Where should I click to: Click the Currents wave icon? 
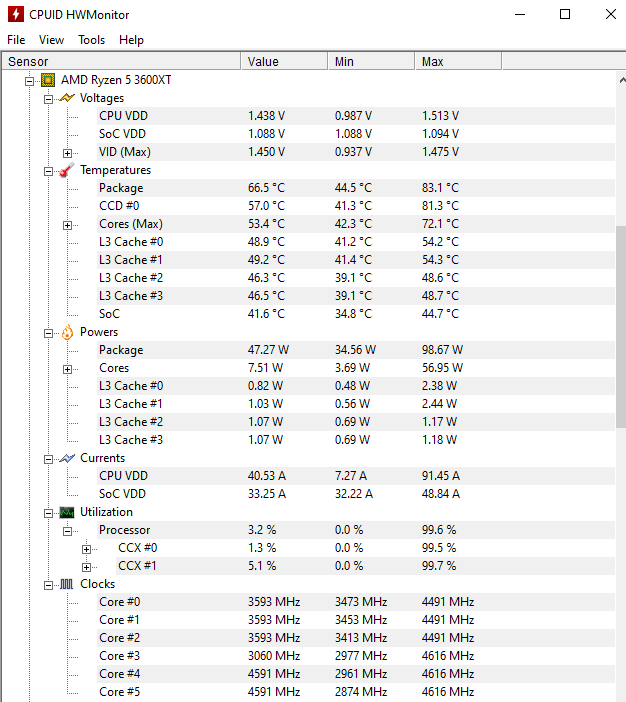click(67, 458)
